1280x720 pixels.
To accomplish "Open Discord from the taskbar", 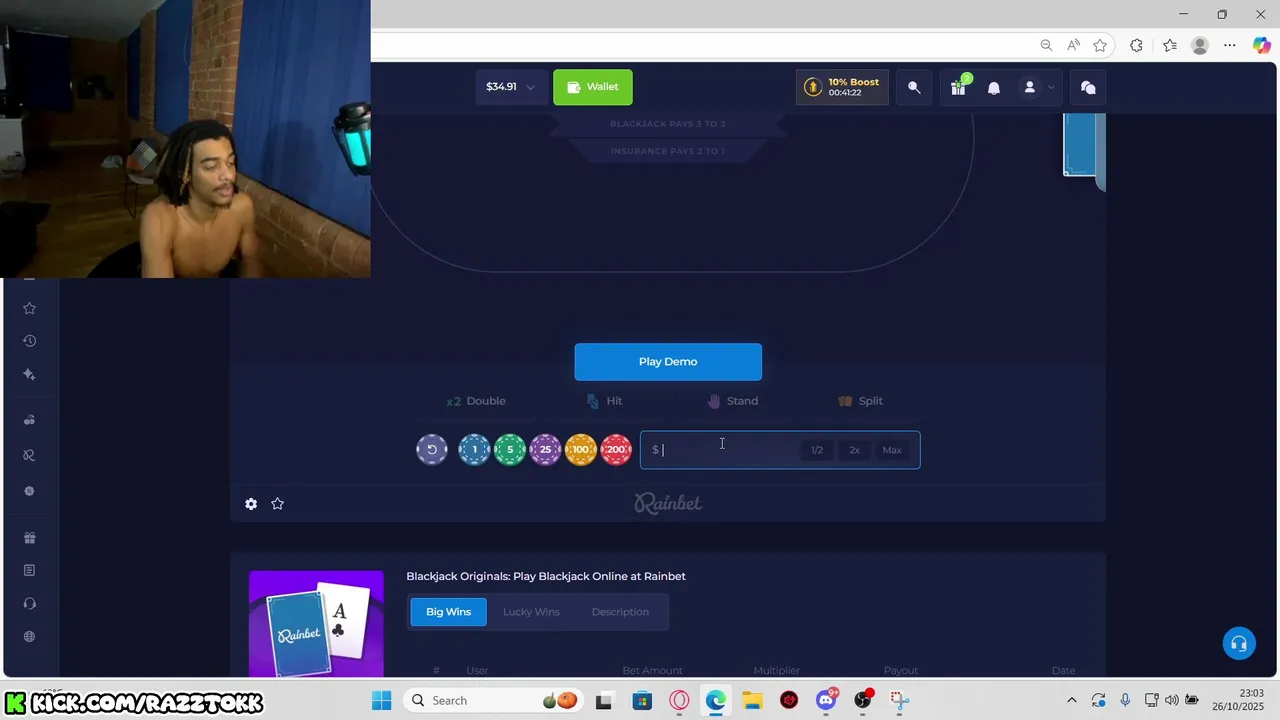I will (x=827, y=700).
